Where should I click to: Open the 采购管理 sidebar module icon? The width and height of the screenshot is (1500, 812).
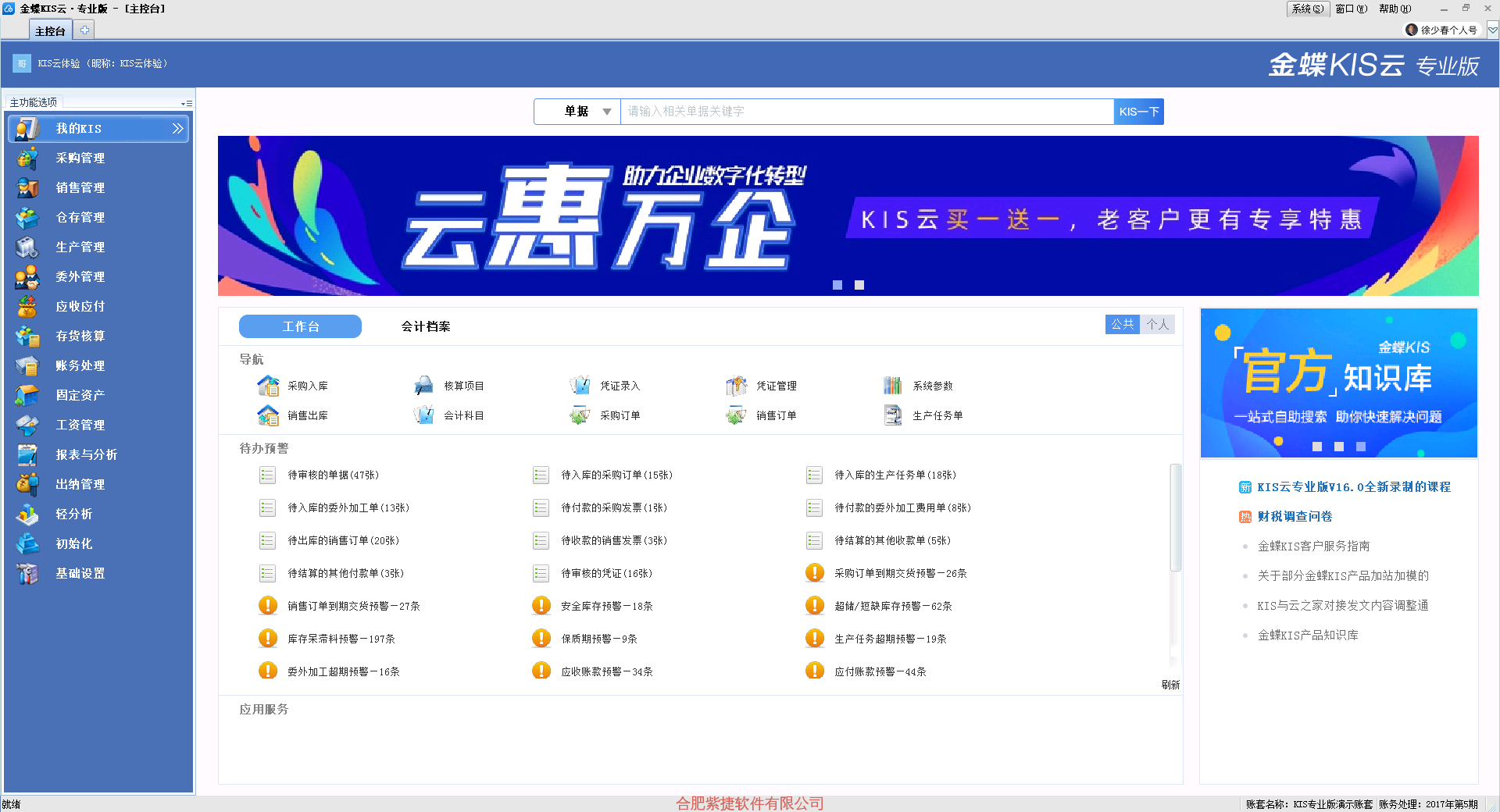[x=27, y=158]
